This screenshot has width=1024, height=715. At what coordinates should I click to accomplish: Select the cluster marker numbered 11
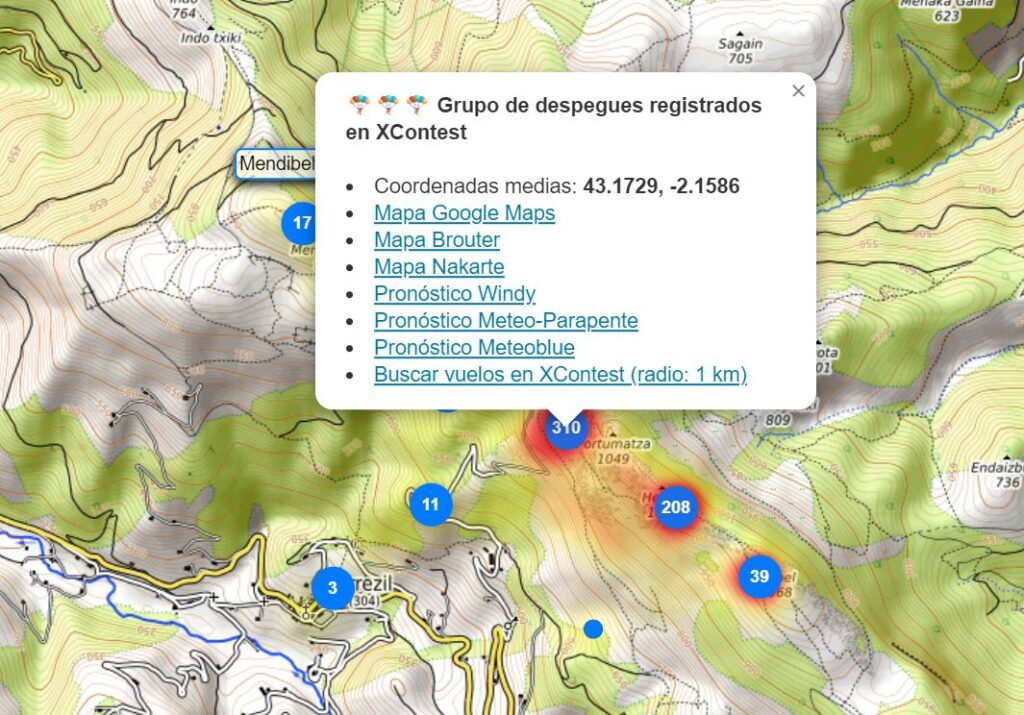click(430, 504)
